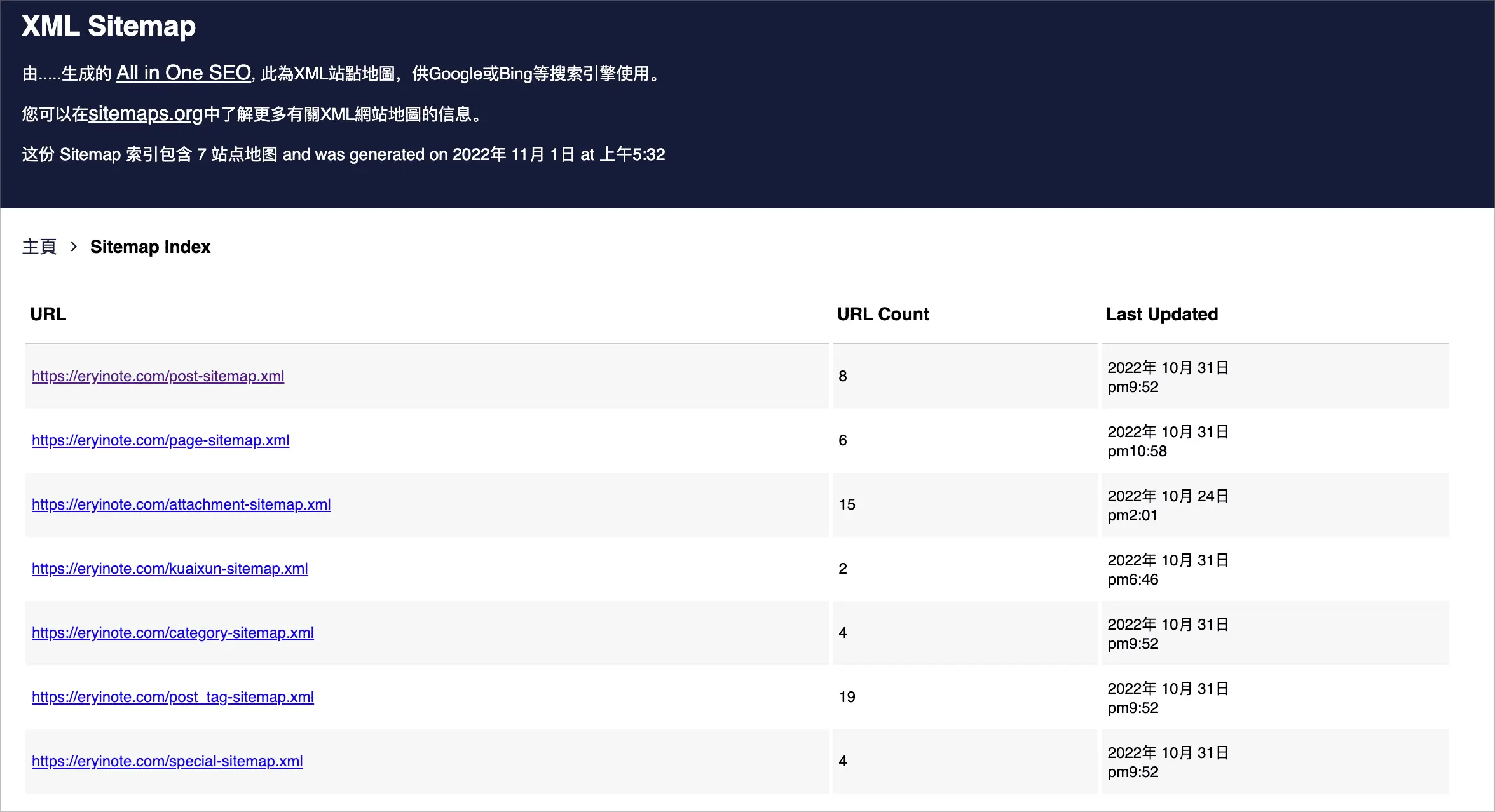Click the URL Count column header
This screenshot has width=1495, height=812.
[x=883, y=314]
